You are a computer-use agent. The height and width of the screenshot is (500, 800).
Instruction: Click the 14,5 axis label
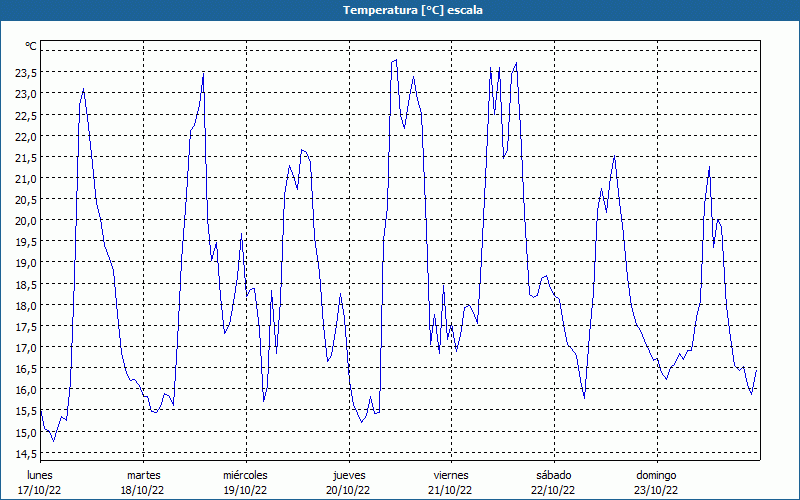coord(26,453)
